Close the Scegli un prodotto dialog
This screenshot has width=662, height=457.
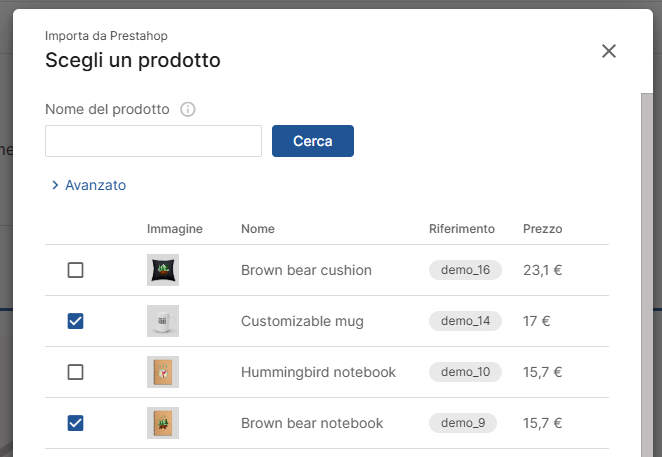[609, 51]
